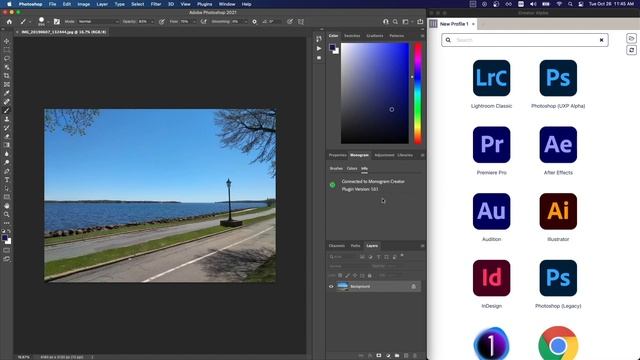Viewport: 640px width, 360px height.
Task: Open smoothing options gear dropdown
Action: tap(254, 22)
